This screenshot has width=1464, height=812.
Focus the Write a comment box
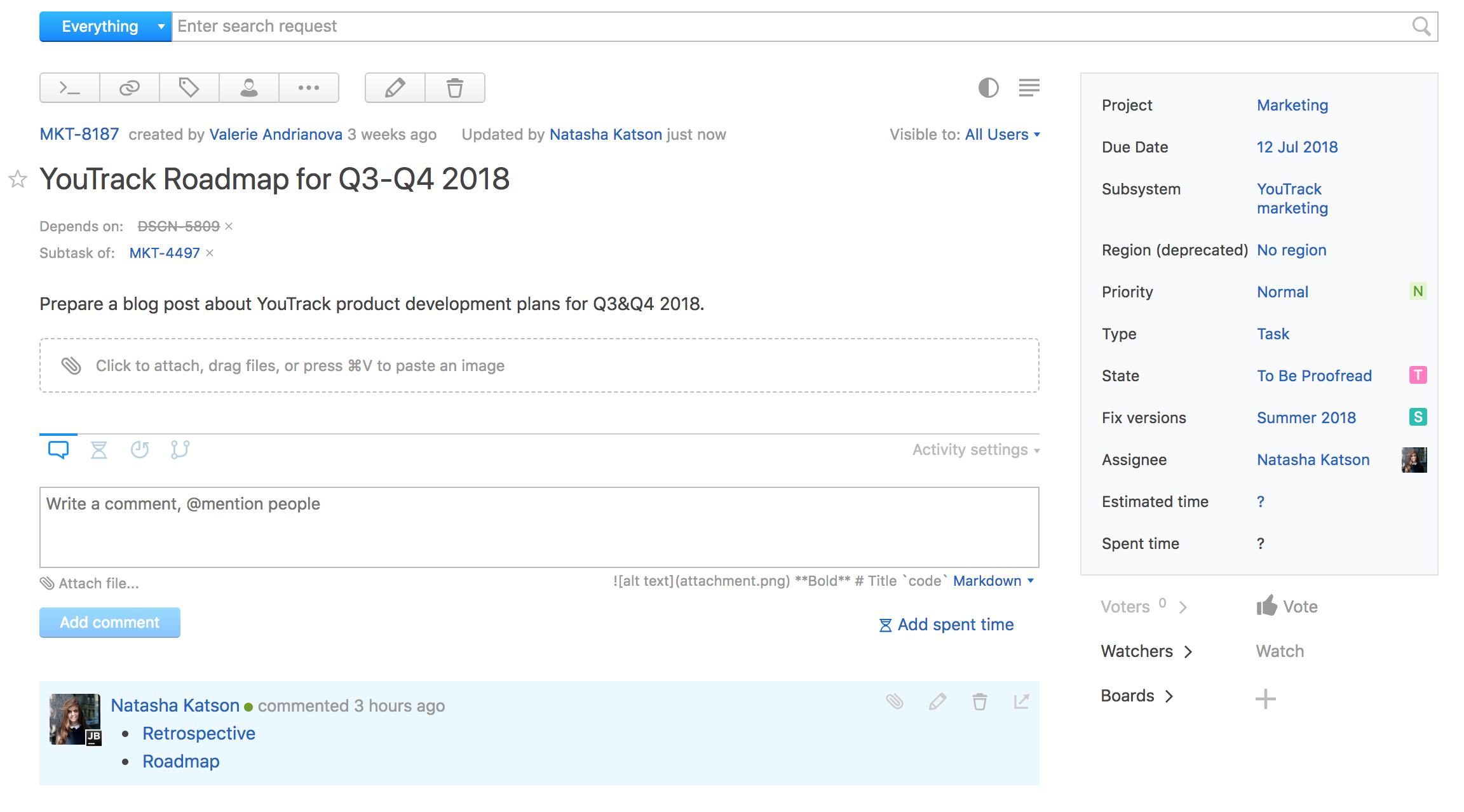539,527
